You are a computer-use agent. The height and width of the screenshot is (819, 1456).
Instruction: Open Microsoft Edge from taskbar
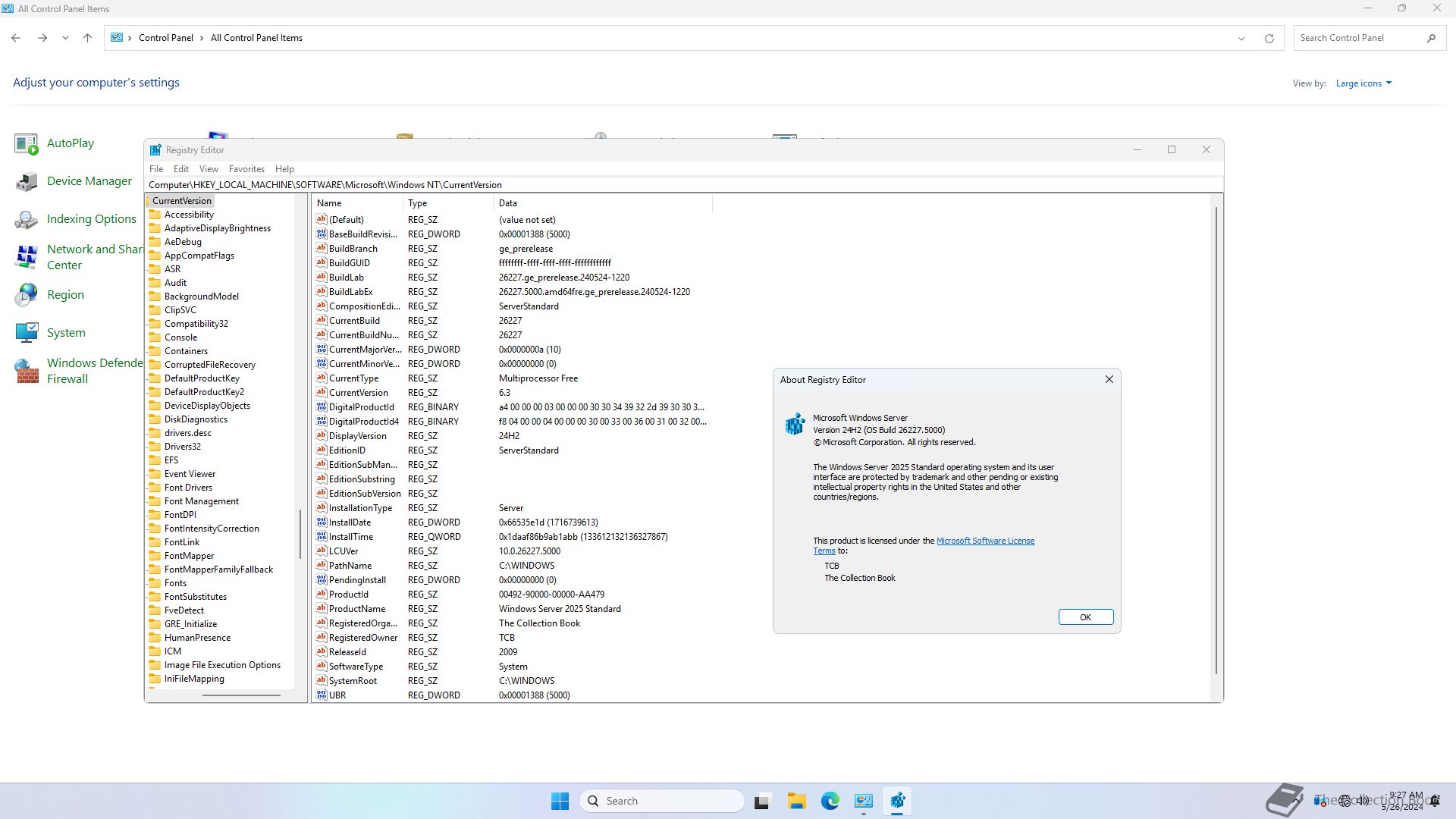click(x=830, y=801)
